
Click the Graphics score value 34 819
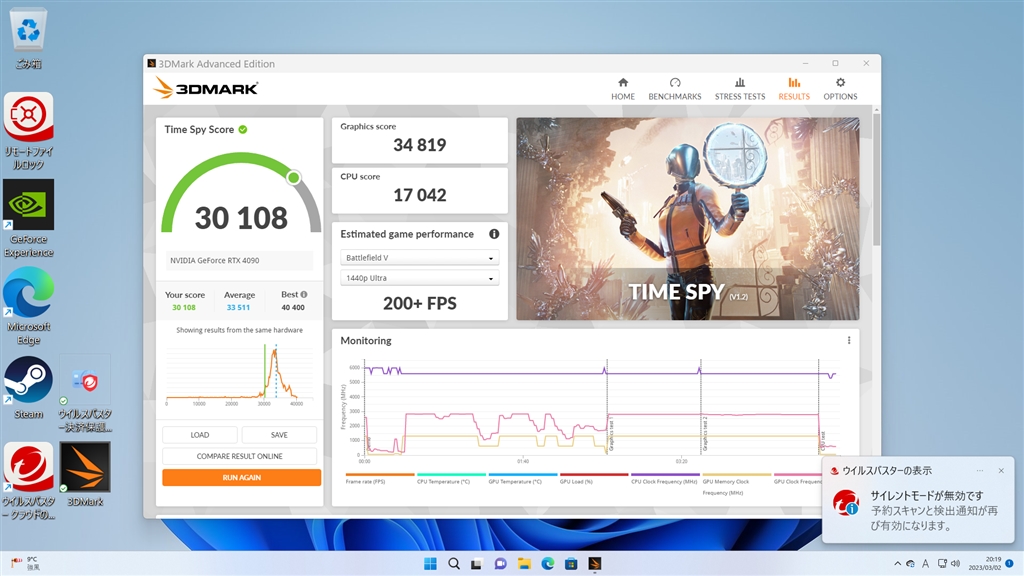pos(419,145)
